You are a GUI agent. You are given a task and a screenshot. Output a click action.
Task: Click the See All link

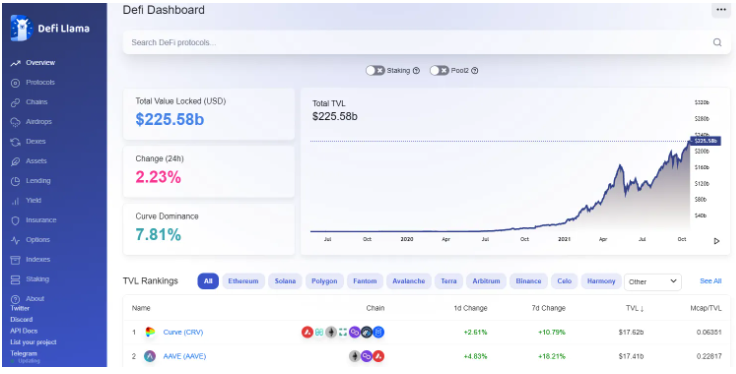click(711, 281)
